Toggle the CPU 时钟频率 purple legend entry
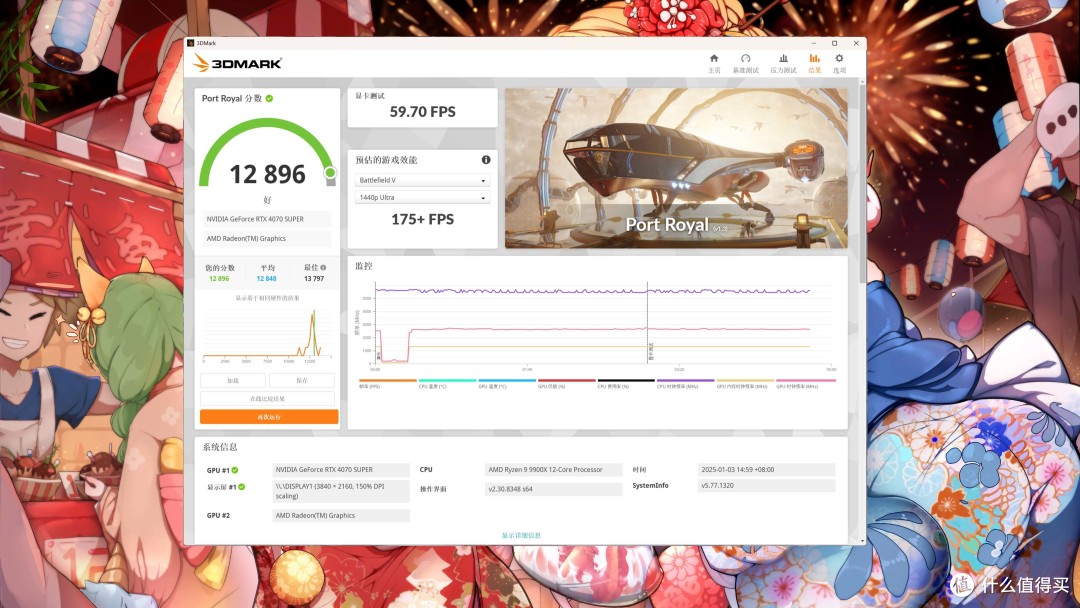Screen dimensions: 1080x608 685,383
